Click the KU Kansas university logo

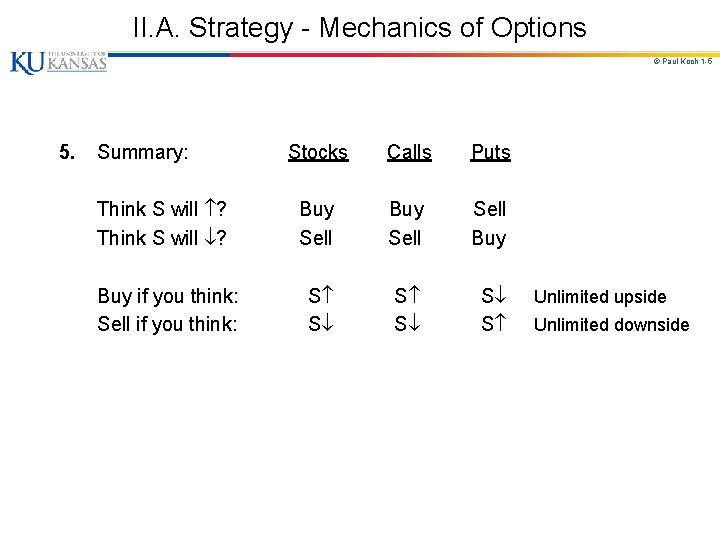58,62
